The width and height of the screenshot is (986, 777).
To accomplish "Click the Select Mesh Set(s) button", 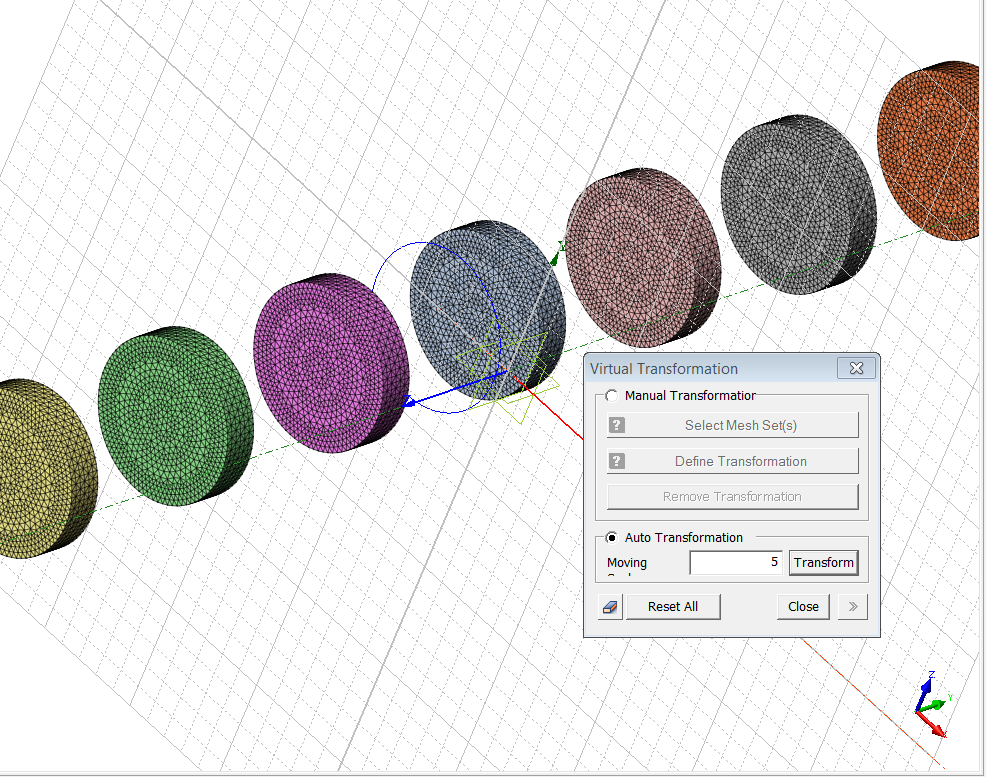I will pyautogui.click(x=740, y=425).
